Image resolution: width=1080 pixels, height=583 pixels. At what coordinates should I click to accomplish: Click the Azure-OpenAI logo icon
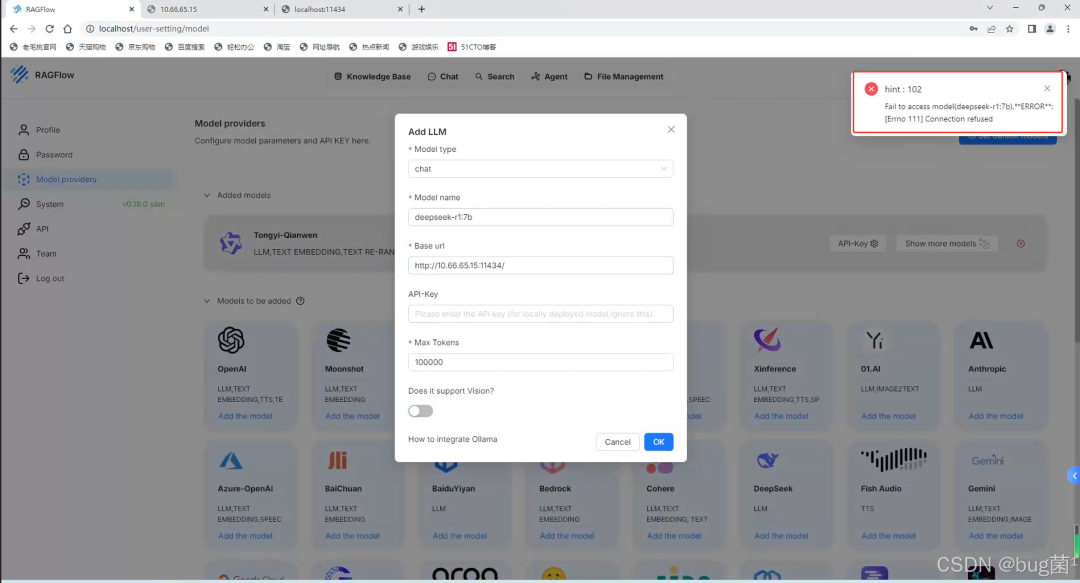pyautogui.click(x=231, y=460)
